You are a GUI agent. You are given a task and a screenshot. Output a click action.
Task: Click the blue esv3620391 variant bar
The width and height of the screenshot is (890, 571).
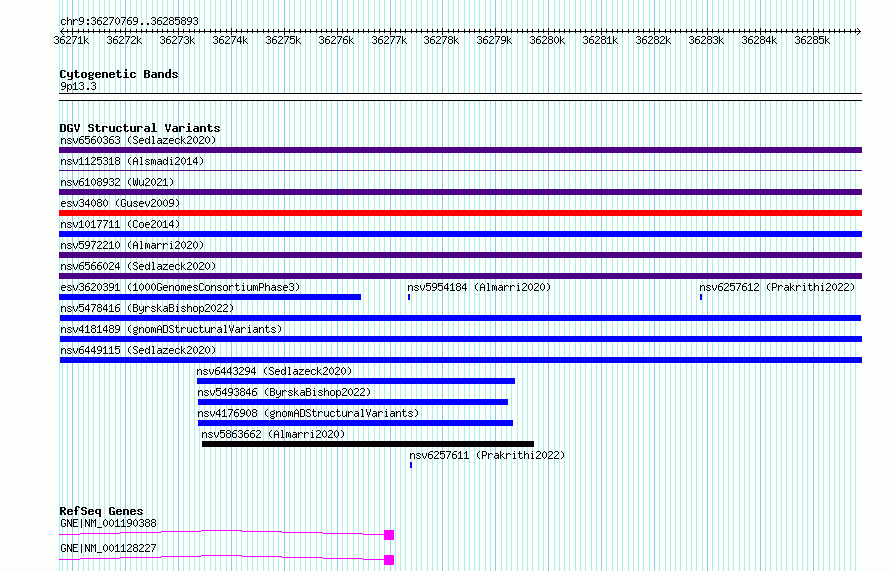pos(210,297)
